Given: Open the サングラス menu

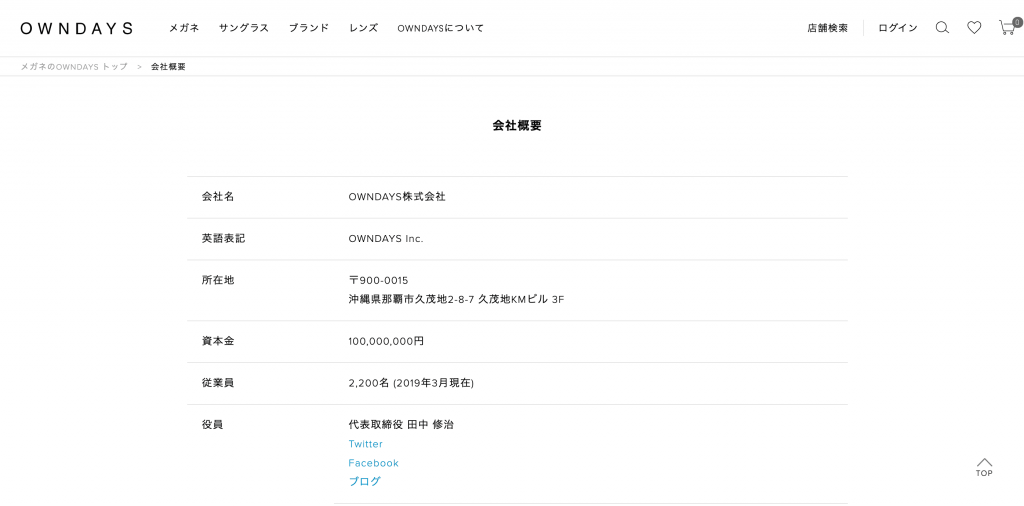Looking at the screenshot, I should (x=244, y=28).
